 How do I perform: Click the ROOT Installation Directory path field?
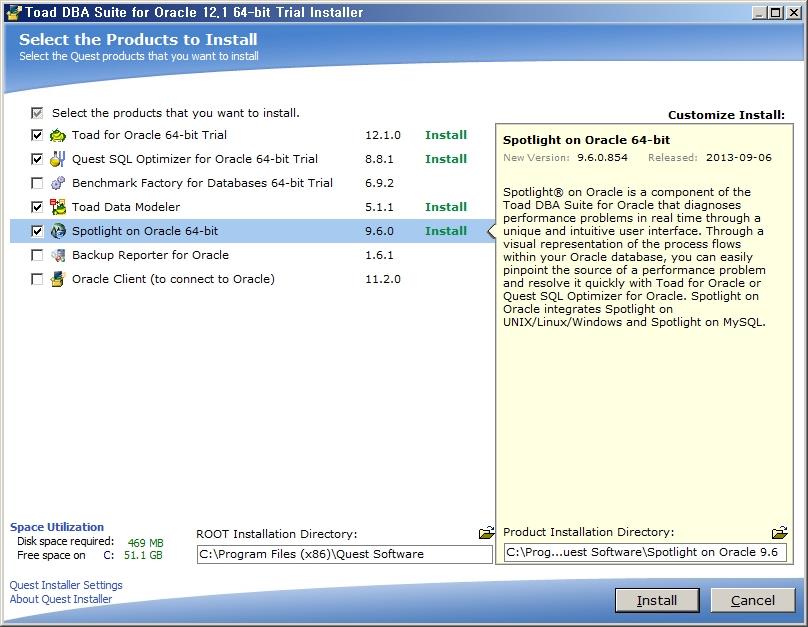pyautogui.click(x=344, y=554)
